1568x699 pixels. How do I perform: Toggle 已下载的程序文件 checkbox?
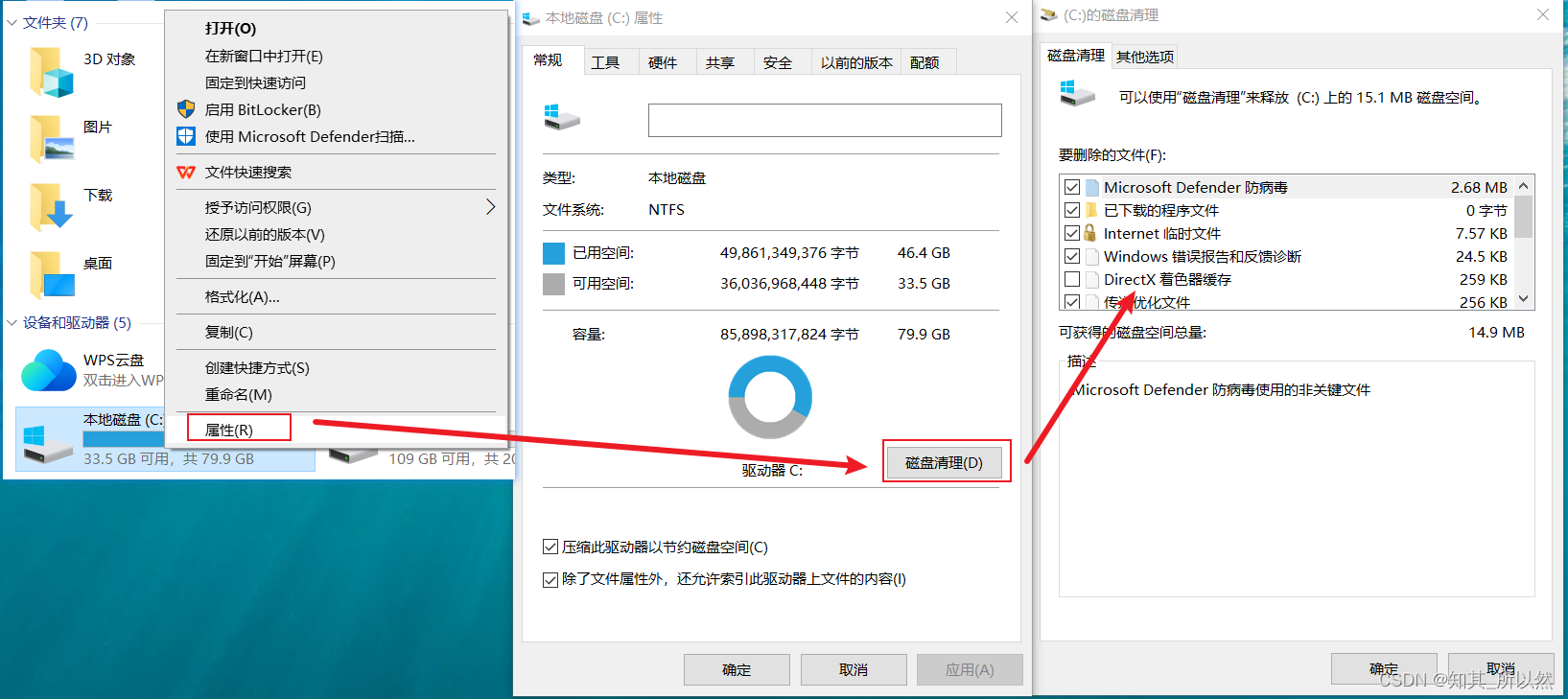[x=1072, y=210]
